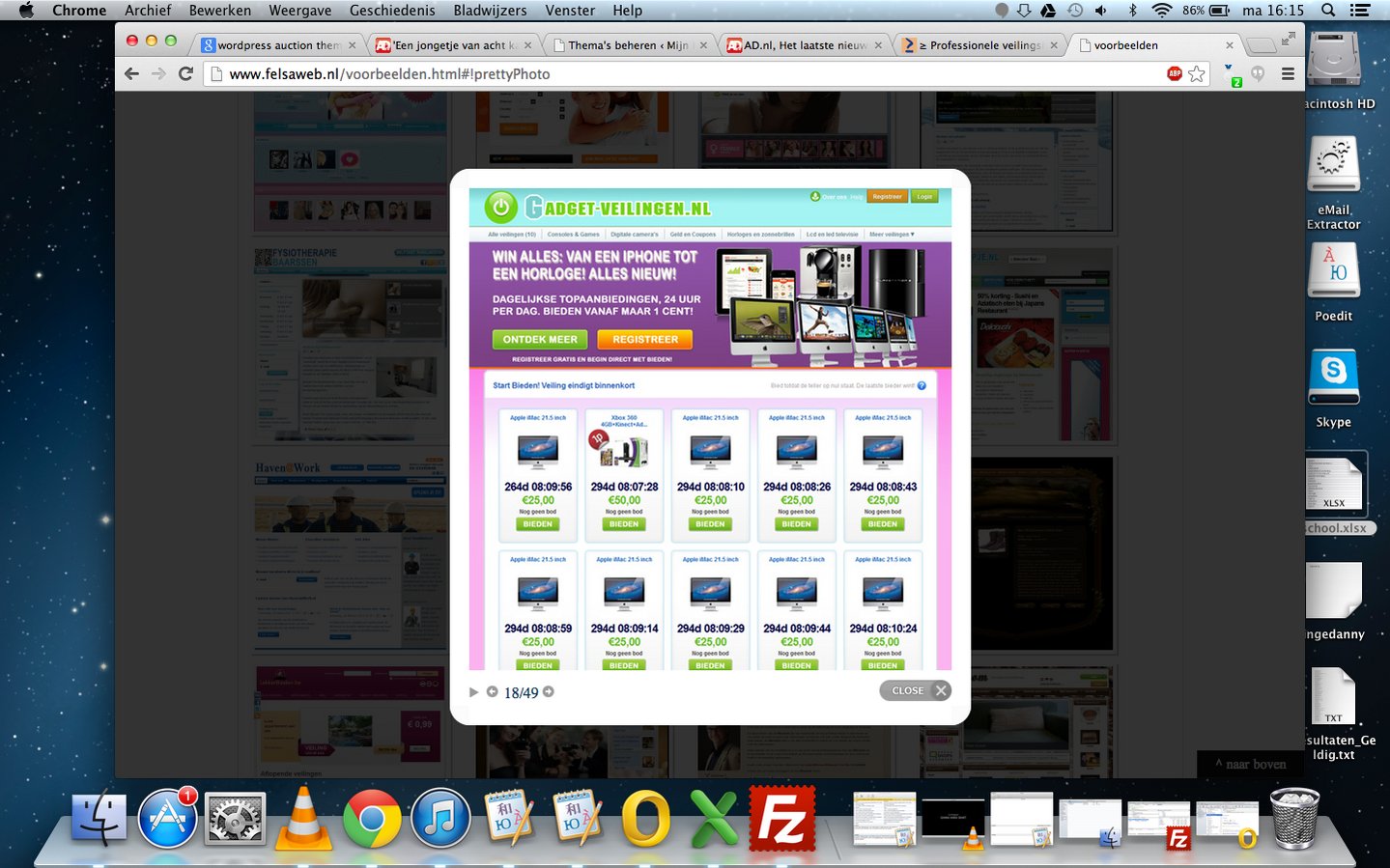Click the Bluetooth menu bar icon
The height and width of the screenshot is (868, 1390).
(x=1133, y=11)
